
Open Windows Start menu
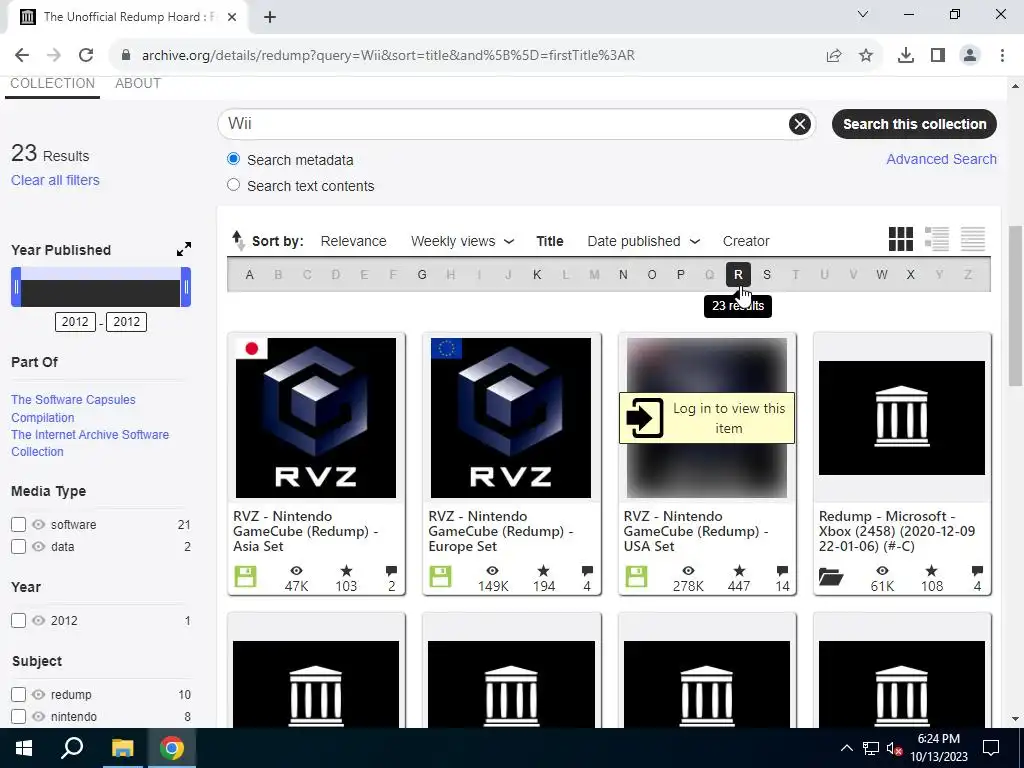(x=24, y=748)
